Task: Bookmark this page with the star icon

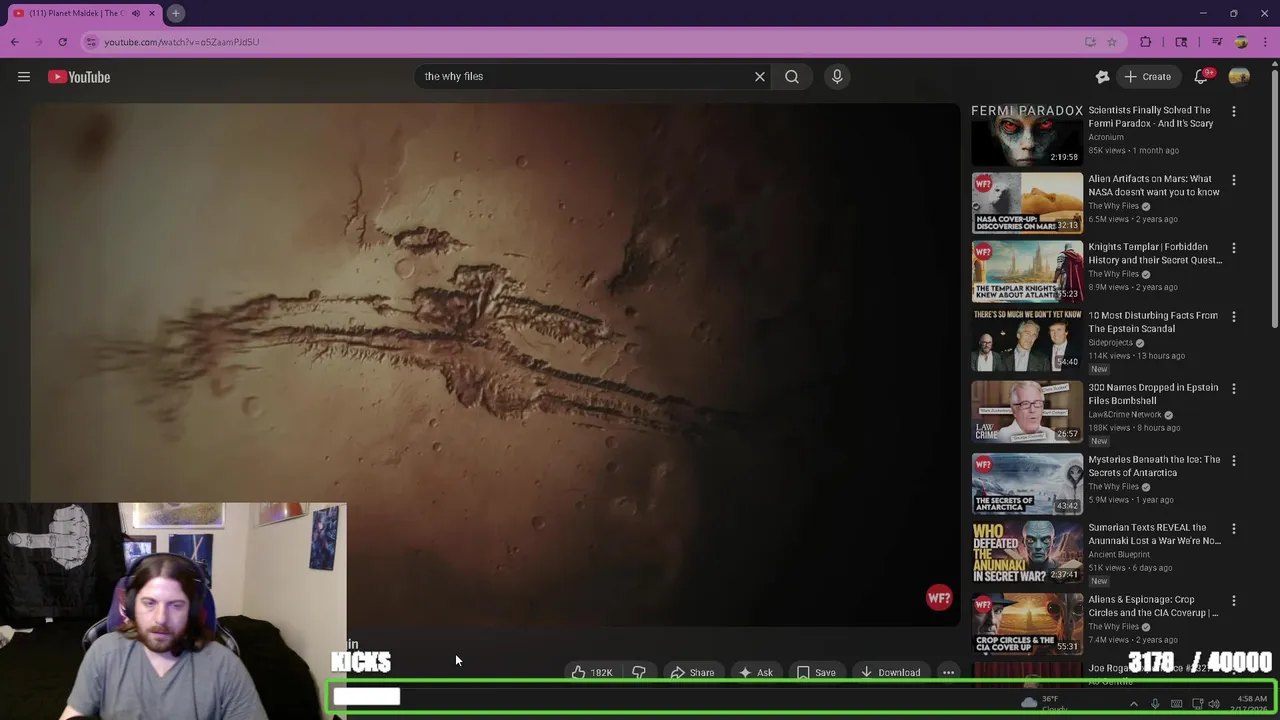Action: 1112,42
